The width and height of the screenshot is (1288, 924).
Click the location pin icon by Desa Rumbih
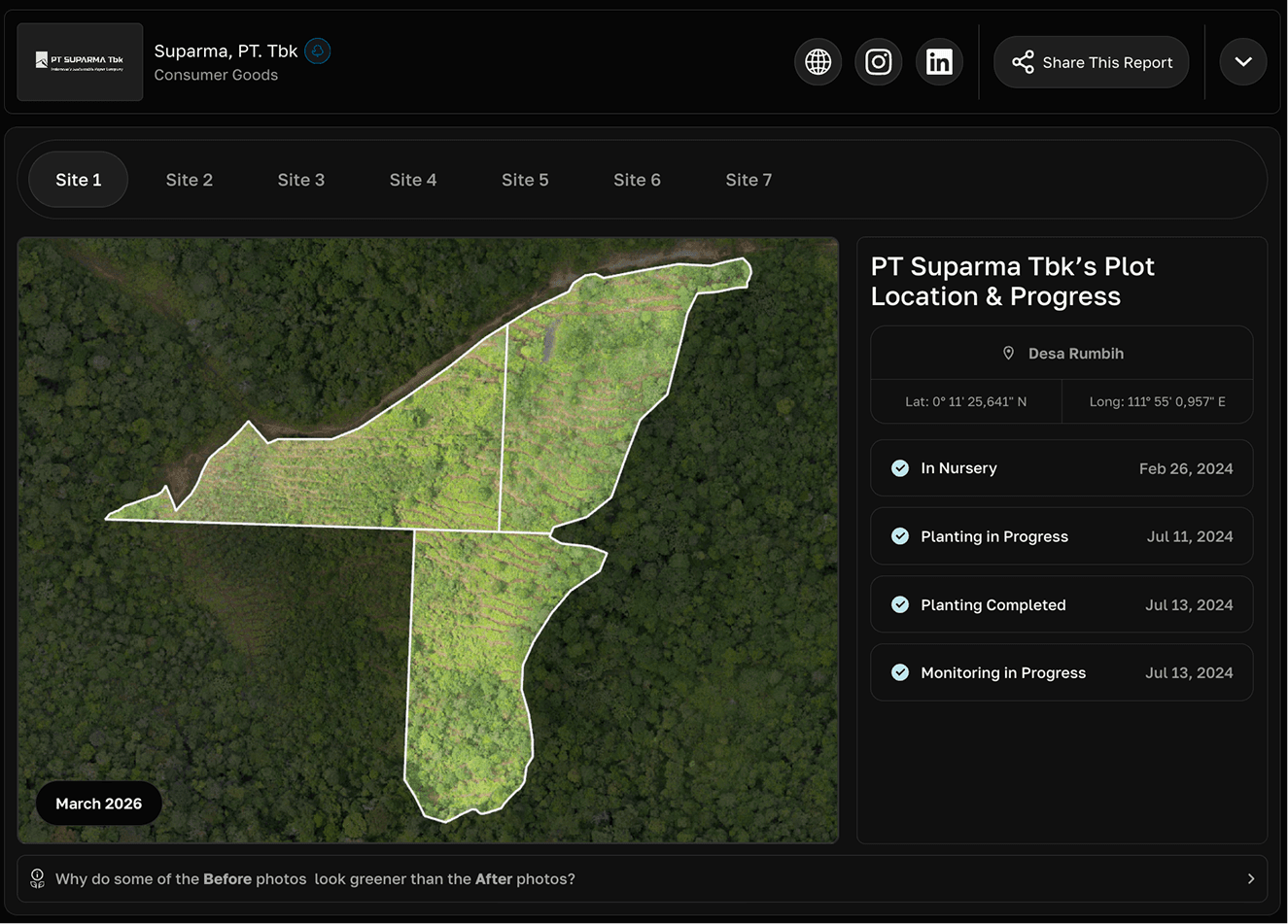(x=1008, y=354)
